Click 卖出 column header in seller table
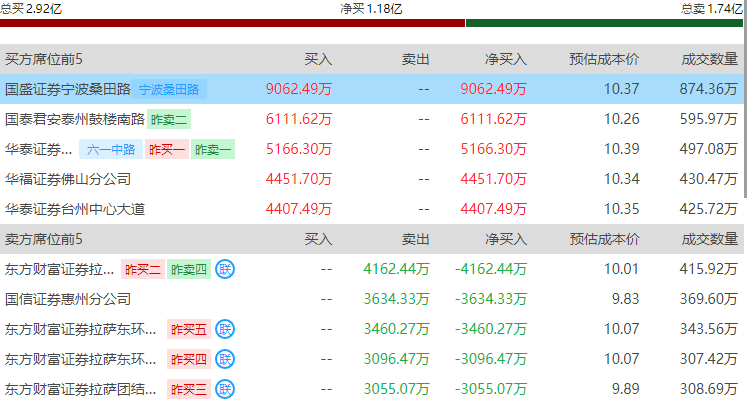The image size is (747, 405). pos(415,239)
